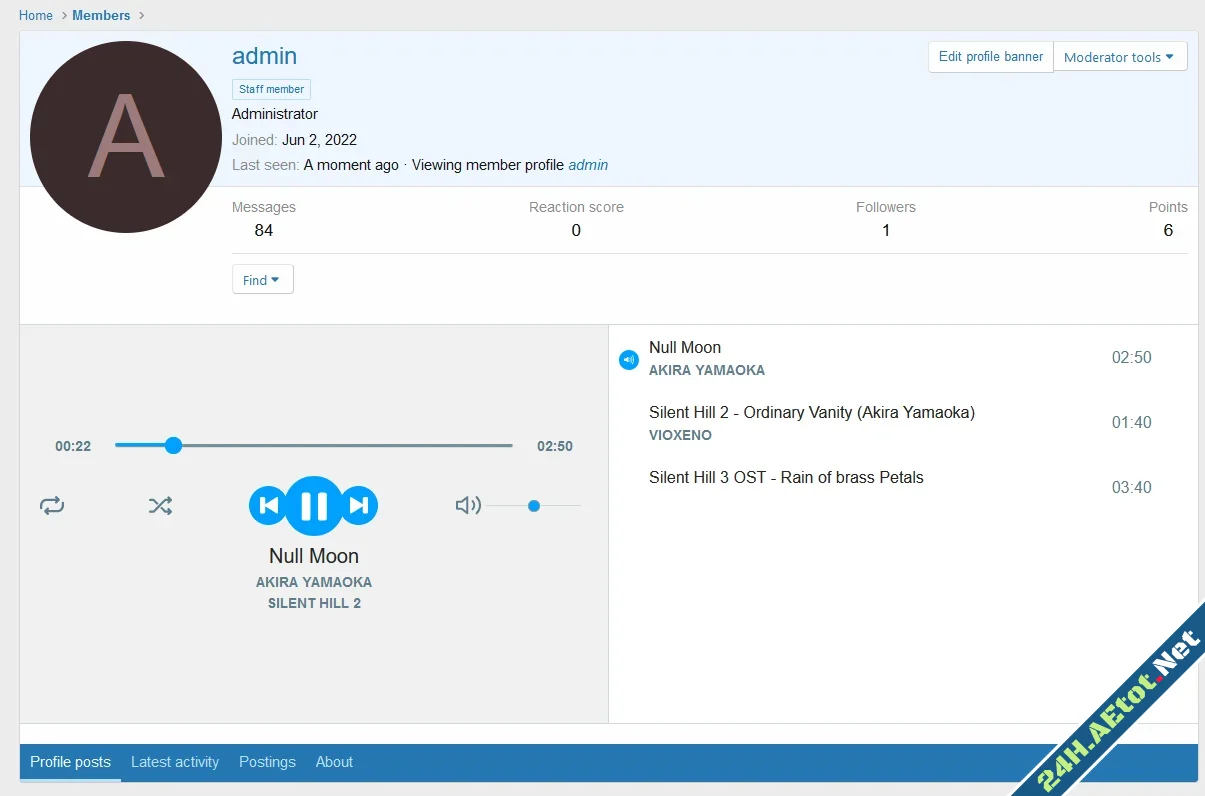
Task: Go back to the previous track
Action: pos(268,505)
